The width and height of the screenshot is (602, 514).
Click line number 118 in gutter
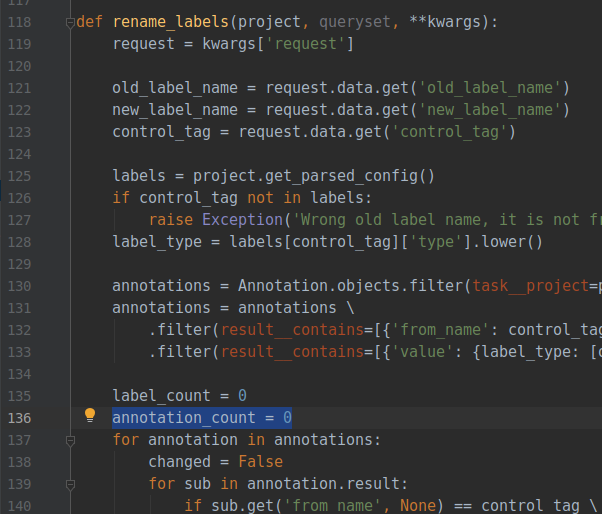click(19, 22)
